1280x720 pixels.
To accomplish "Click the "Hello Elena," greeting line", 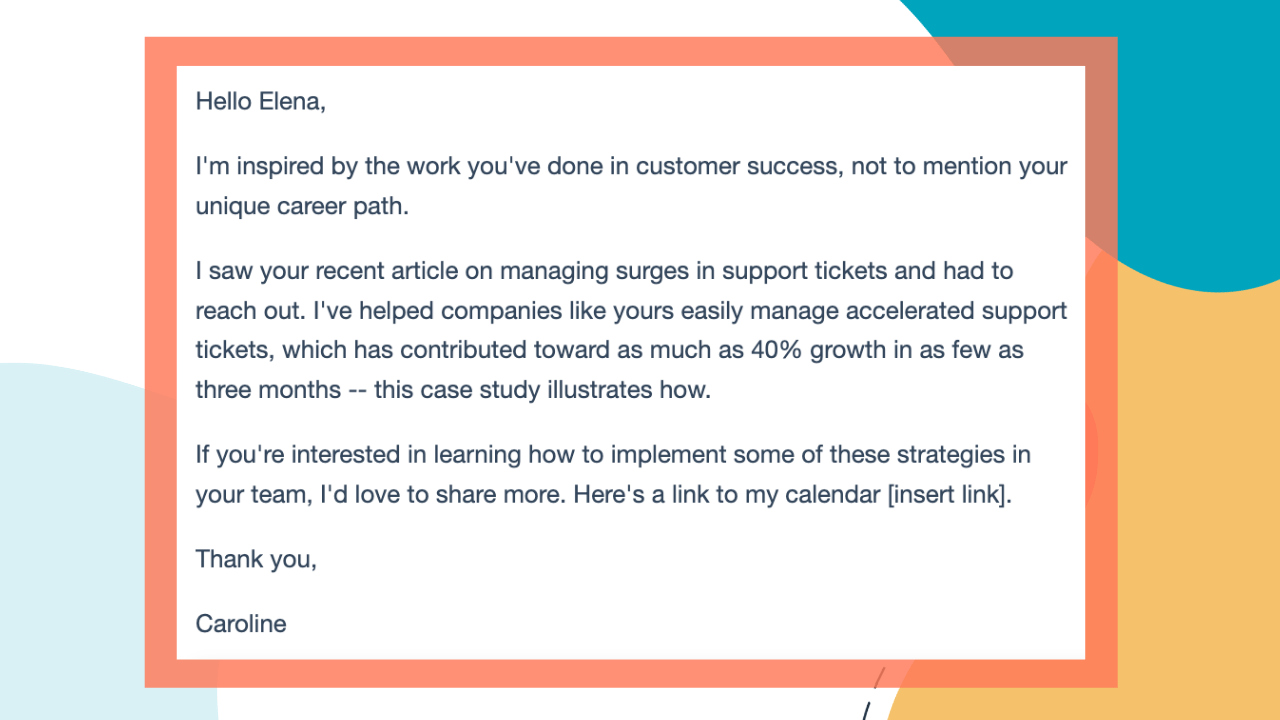I will [260, 101].
